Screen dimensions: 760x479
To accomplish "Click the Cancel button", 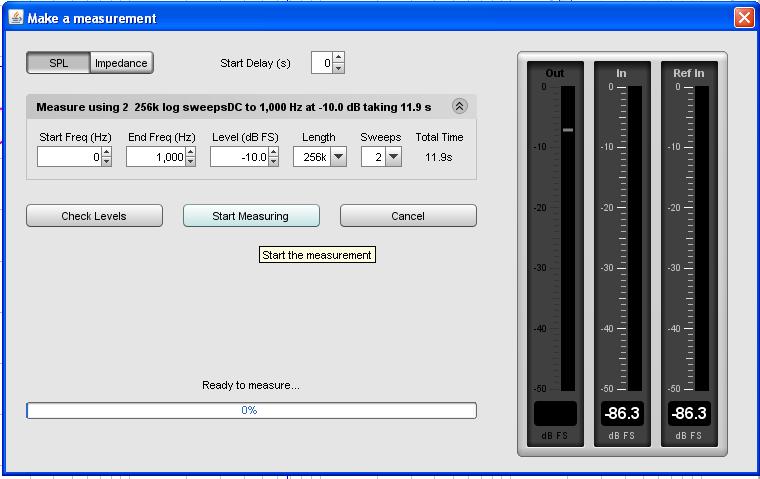I will pos(408,216).
